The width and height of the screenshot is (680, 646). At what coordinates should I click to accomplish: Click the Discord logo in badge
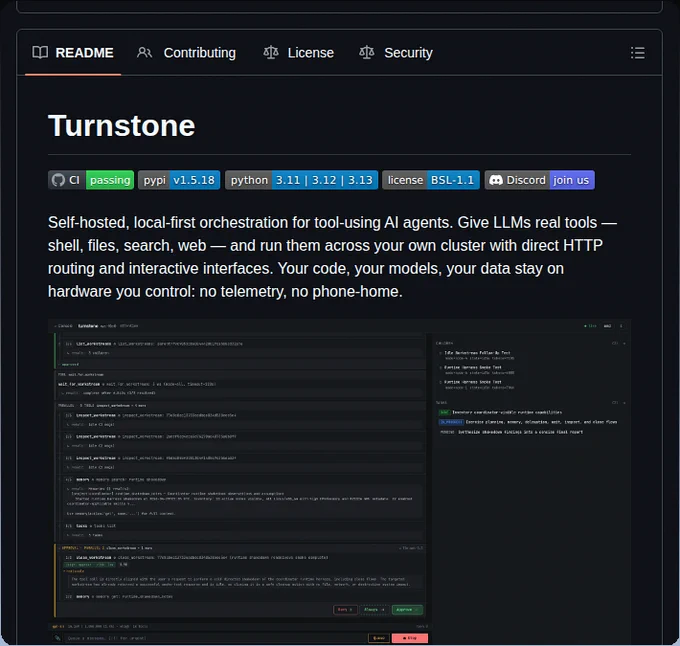[x=496, y=180]
